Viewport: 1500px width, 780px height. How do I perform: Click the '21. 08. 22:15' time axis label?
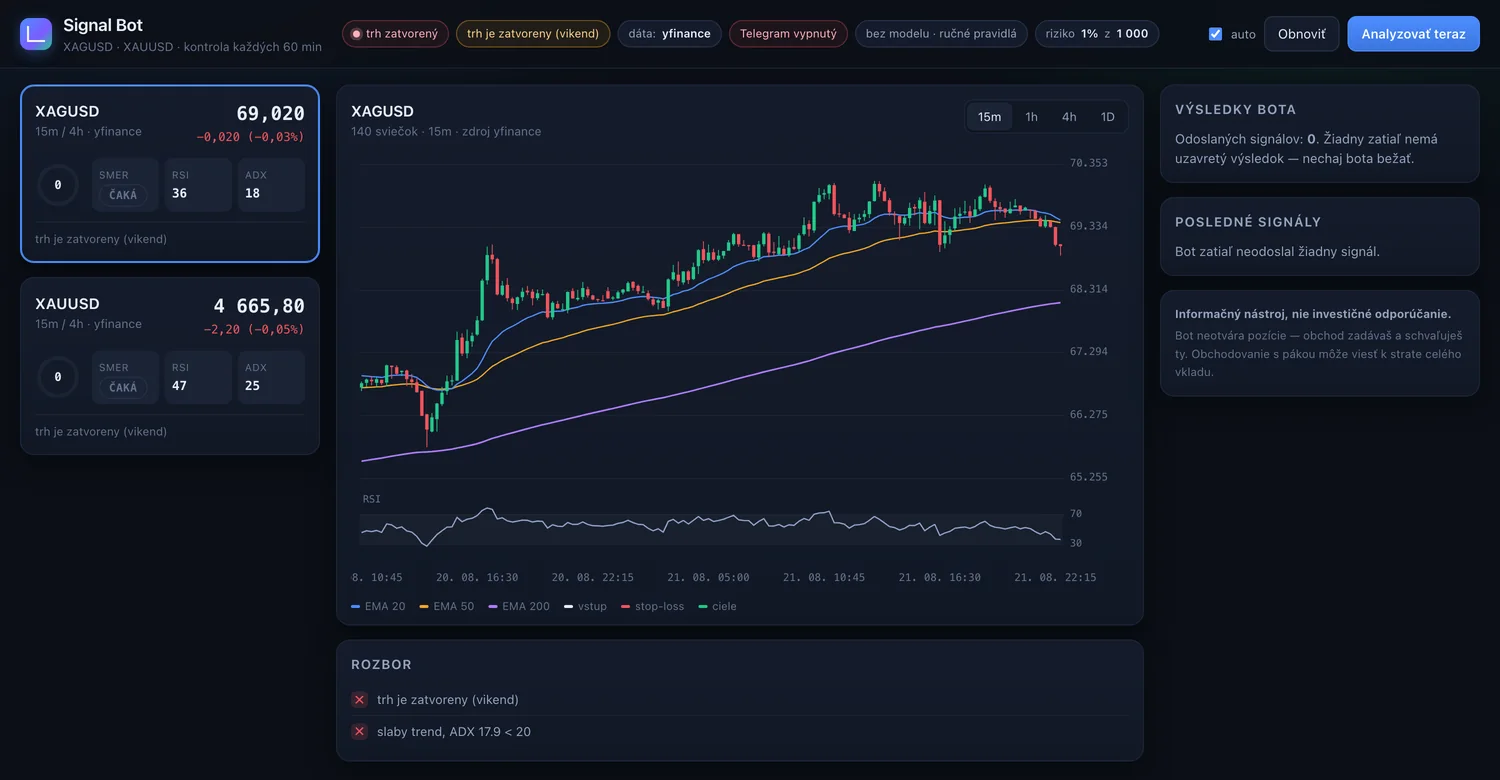point(1055,578)
